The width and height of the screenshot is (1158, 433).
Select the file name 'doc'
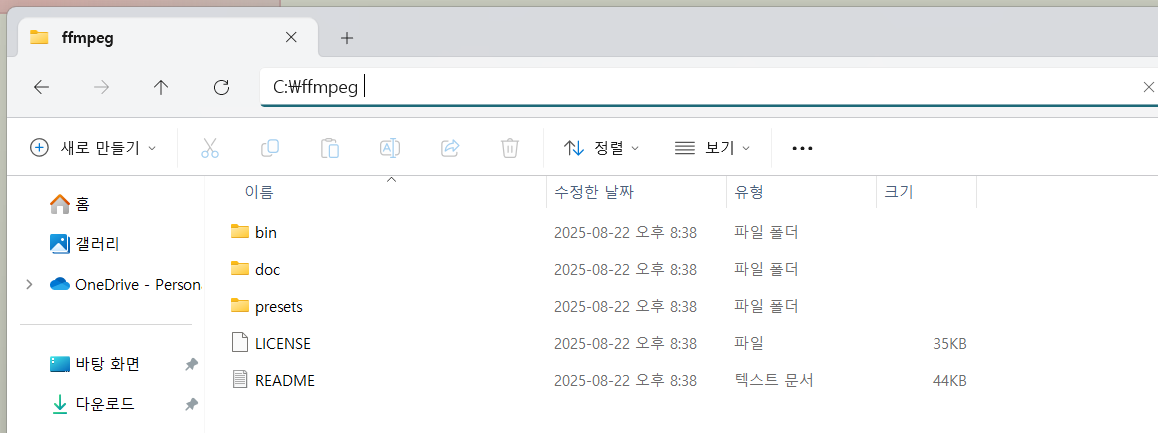[267, 269]
